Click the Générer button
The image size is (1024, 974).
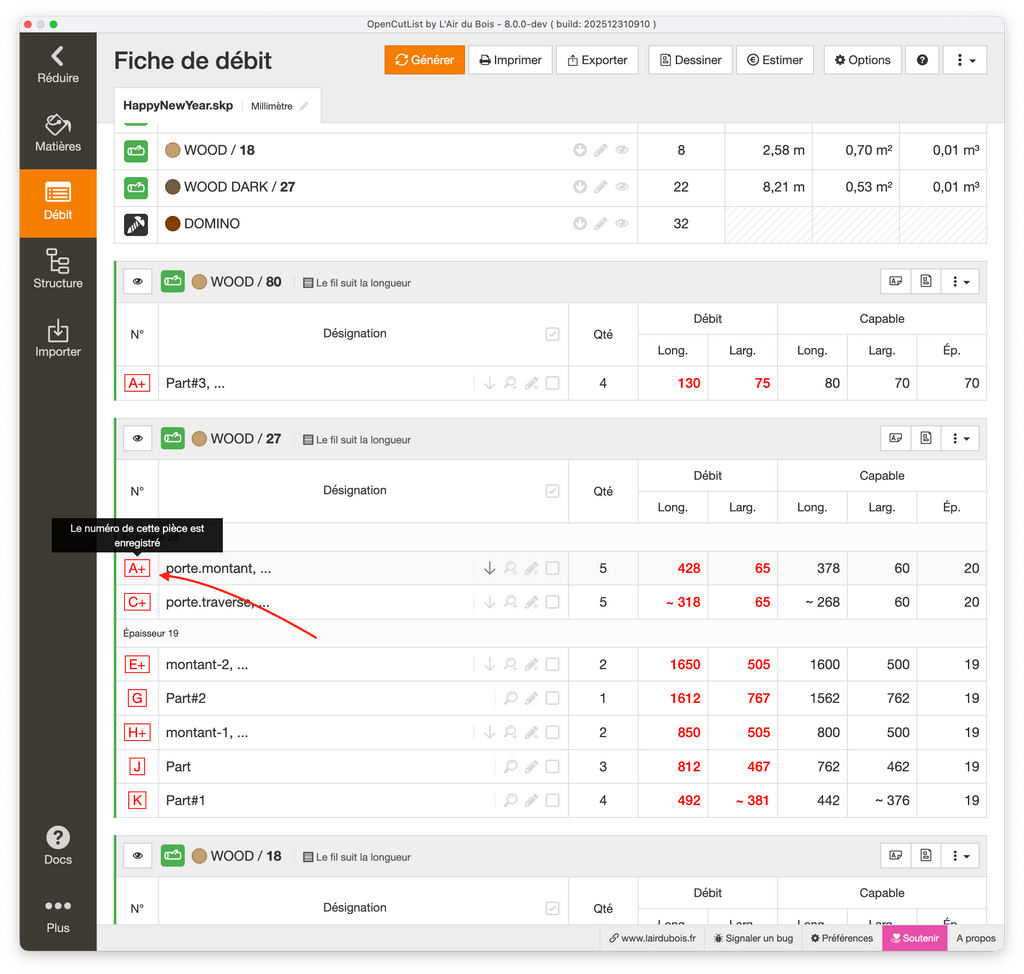point(425,60)
